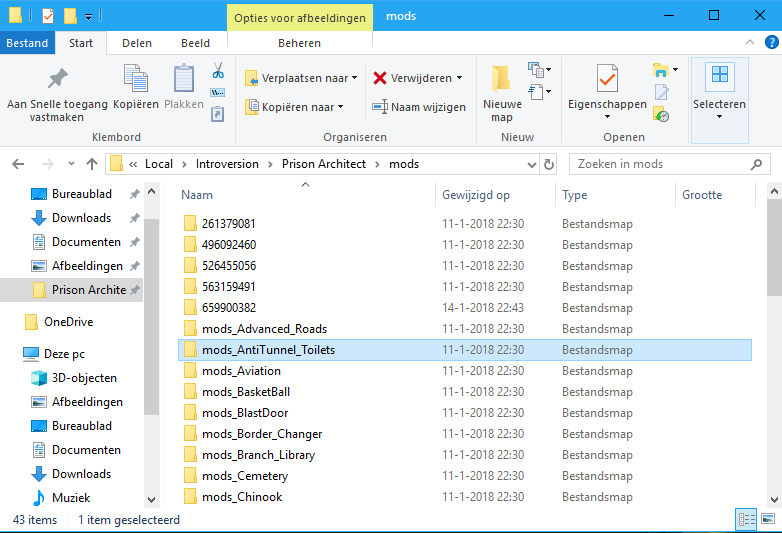Click Local in the breadcrumb path
This screenshot has width=782, height=533.
click(x=159, y=164)
